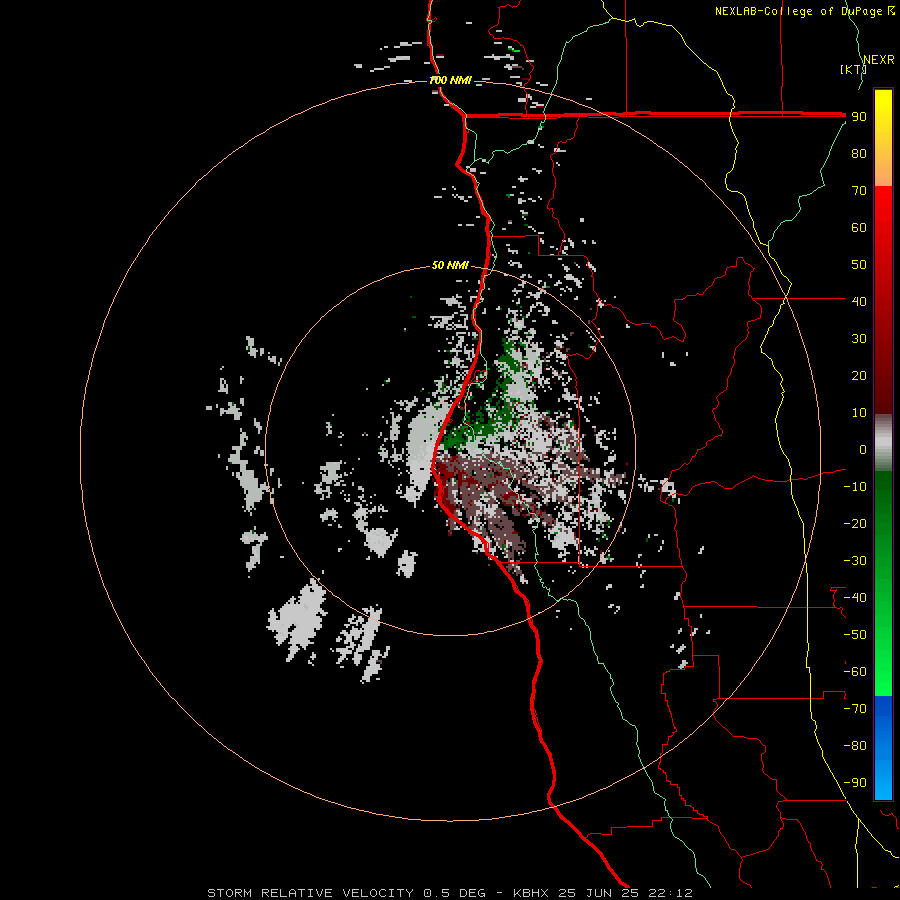The width and height of the screenshot is (900, 900).
Task: Click the -10 value on velocity scale
Action: [x=855, y=487]
